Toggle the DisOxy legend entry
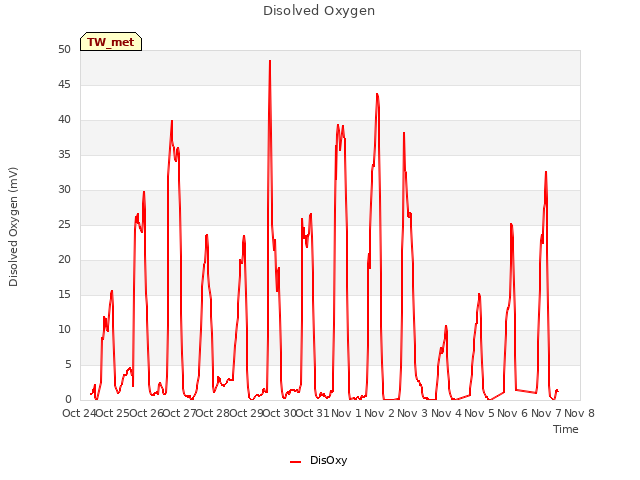Screen dimensions: 640x480 (x=318, y=460)
